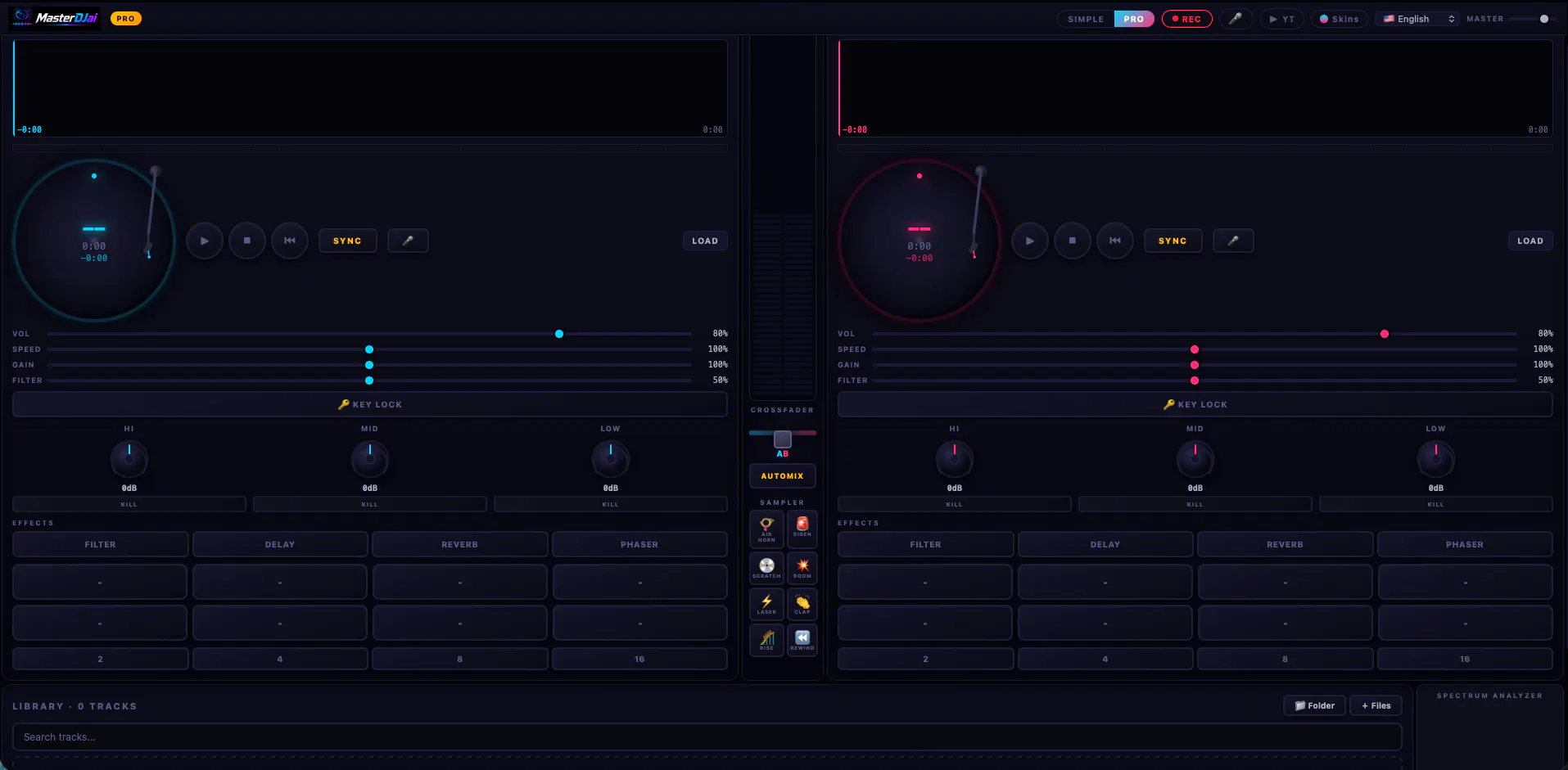Stop the left deck playback
The width and height of the screenshot is (1568, 770).
247,241
